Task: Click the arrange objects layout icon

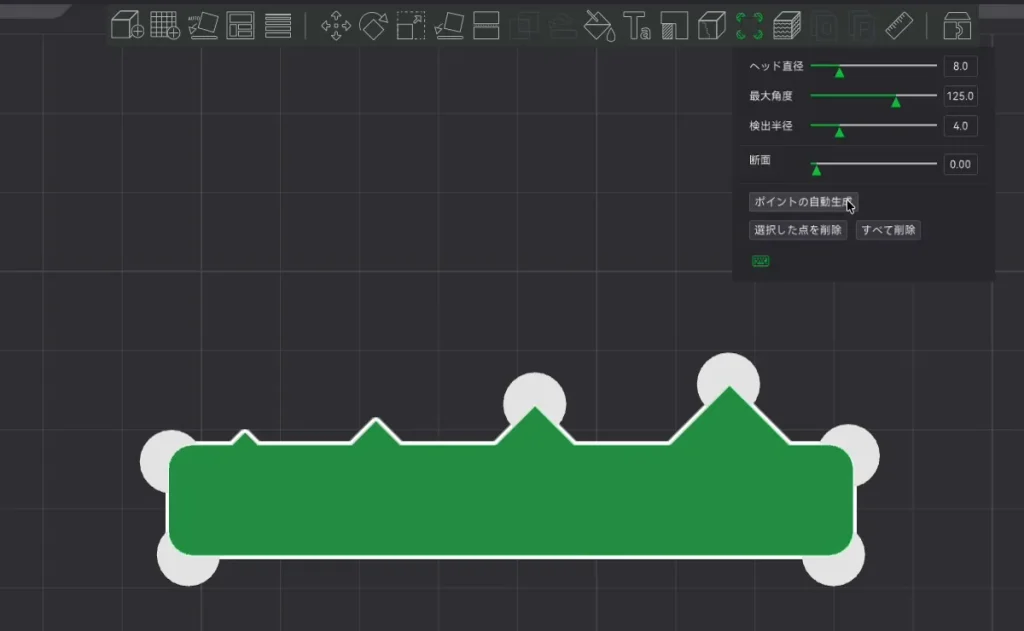Action: coord(240,26)
